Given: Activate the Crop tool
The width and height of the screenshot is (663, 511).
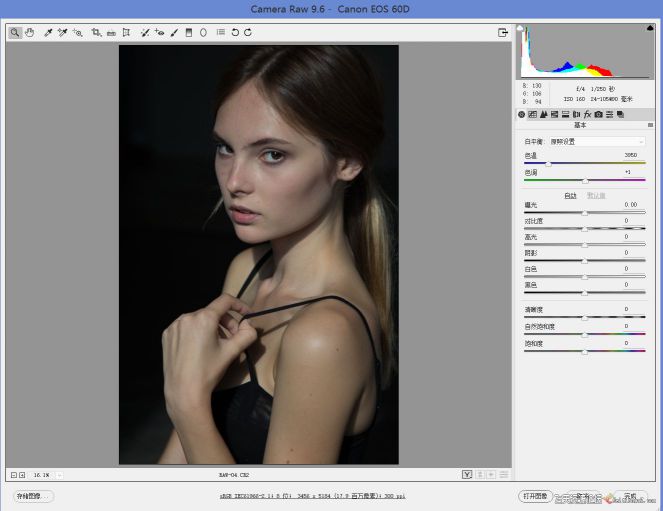Looking at the screenshot, I should [x=96, y=32].
